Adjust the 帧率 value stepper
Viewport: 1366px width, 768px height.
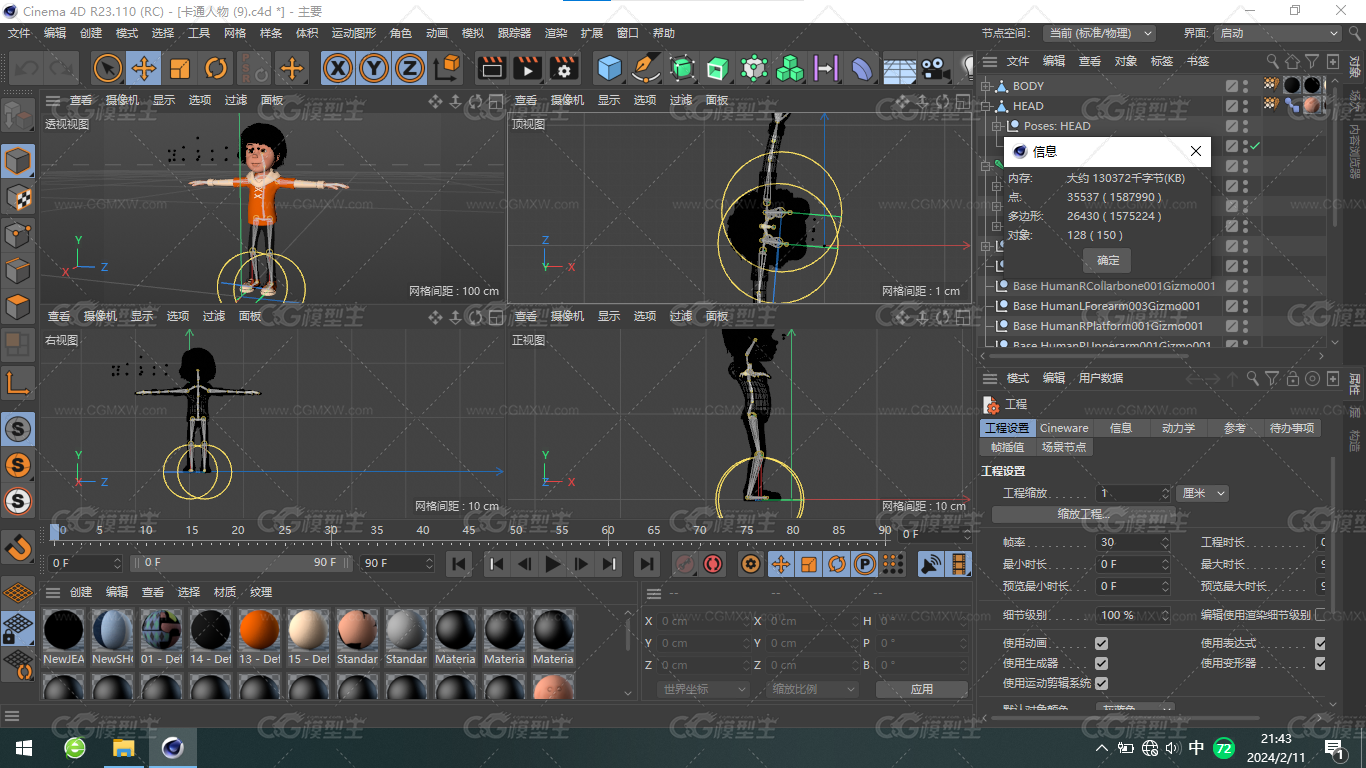pyautogui.click(x=1165, y=542)
